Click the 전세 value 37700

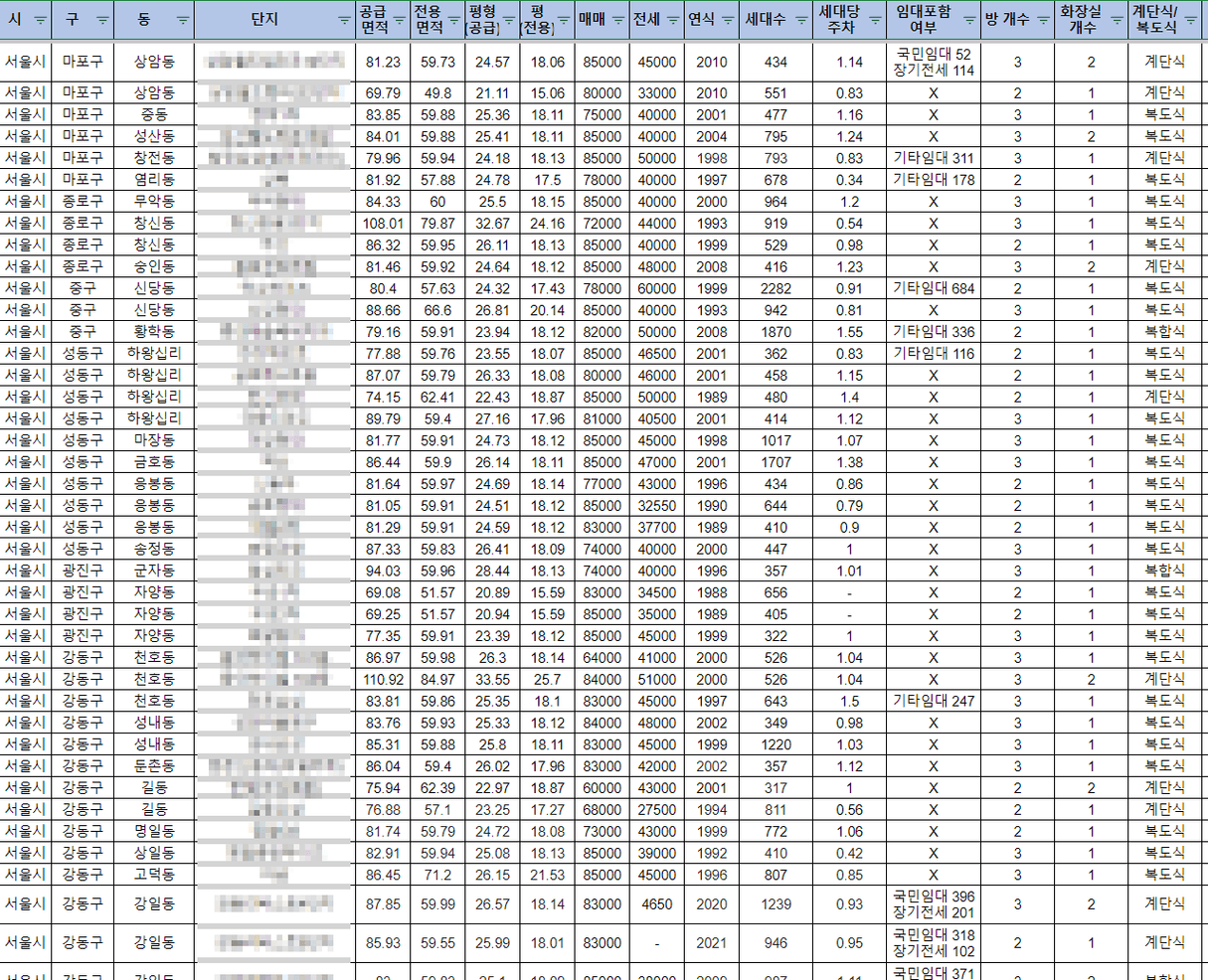click(656, 528)
